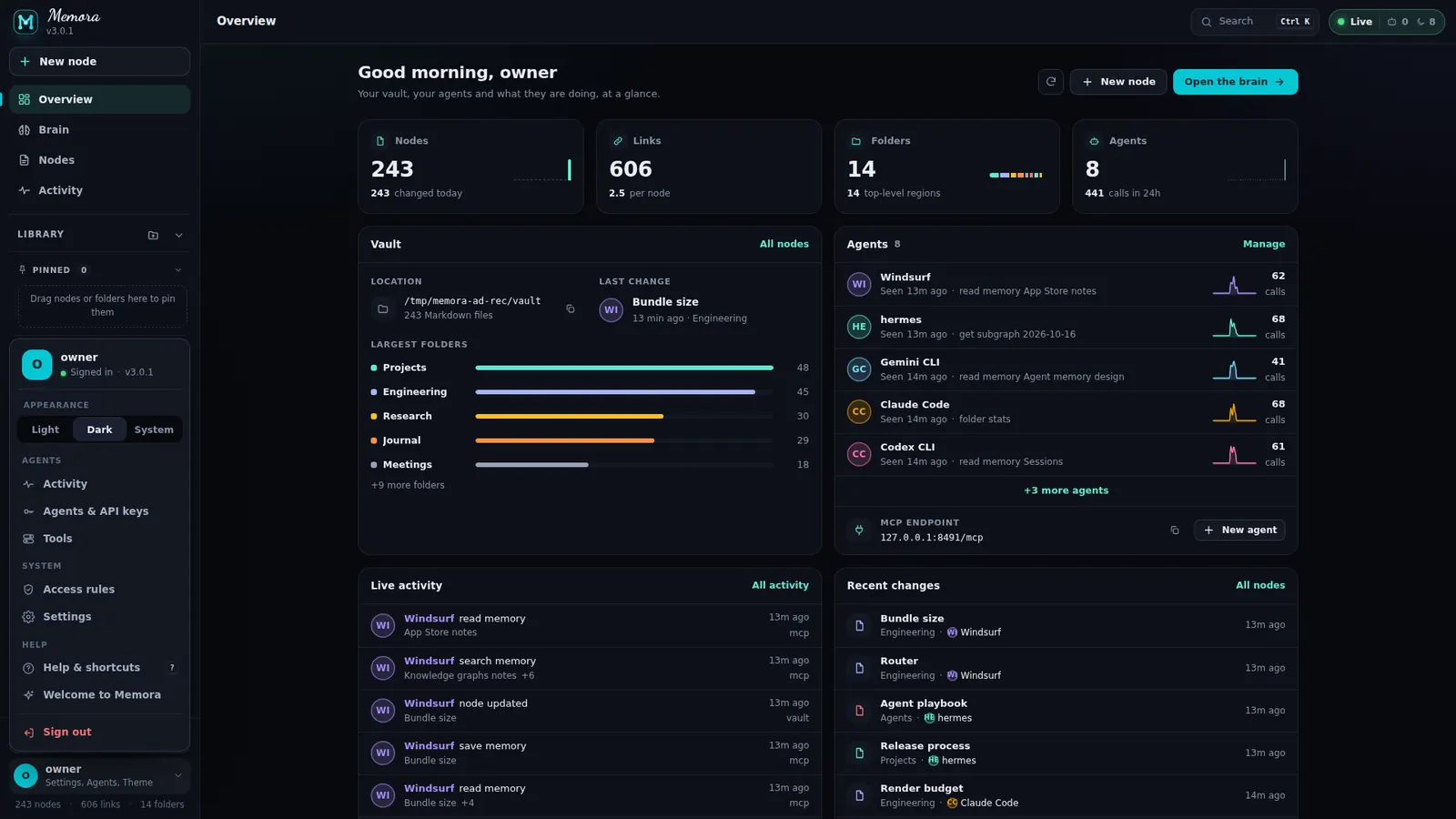This screenshot has height=819, width=1456.
Task: Open All activity link
Action: (x=780, y=585)
